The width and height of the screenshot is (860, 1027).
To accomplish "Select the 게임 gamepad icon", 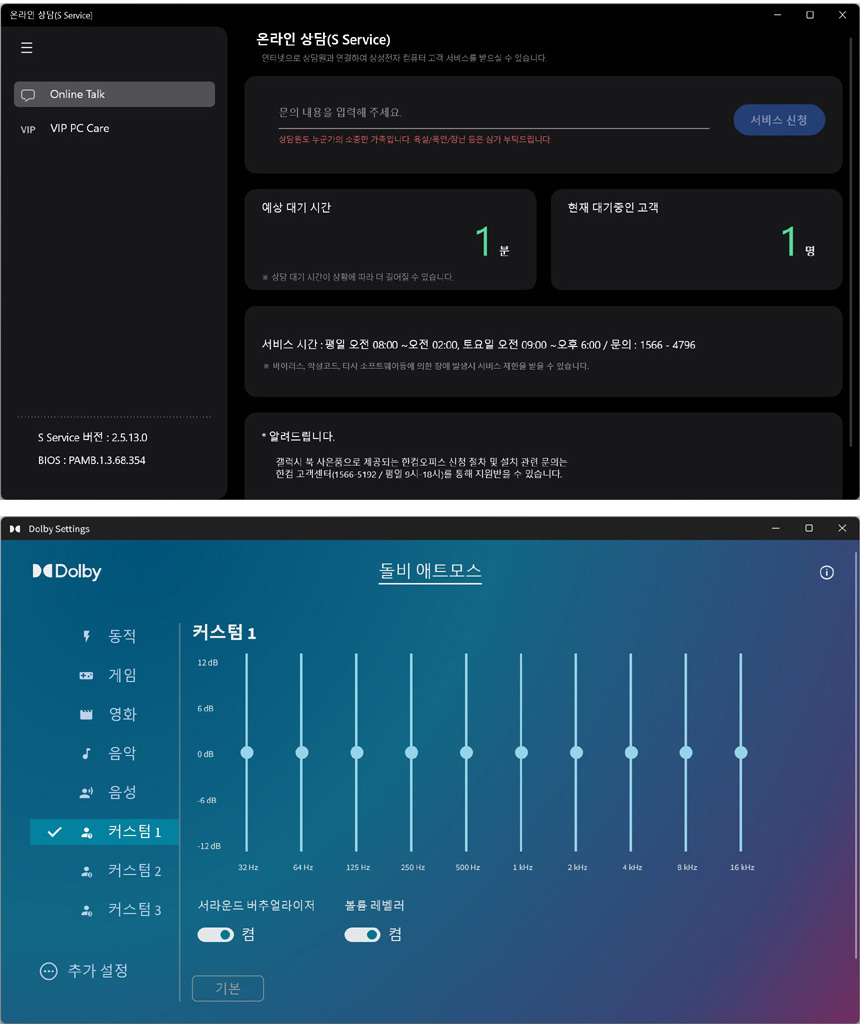I will 86,676.
